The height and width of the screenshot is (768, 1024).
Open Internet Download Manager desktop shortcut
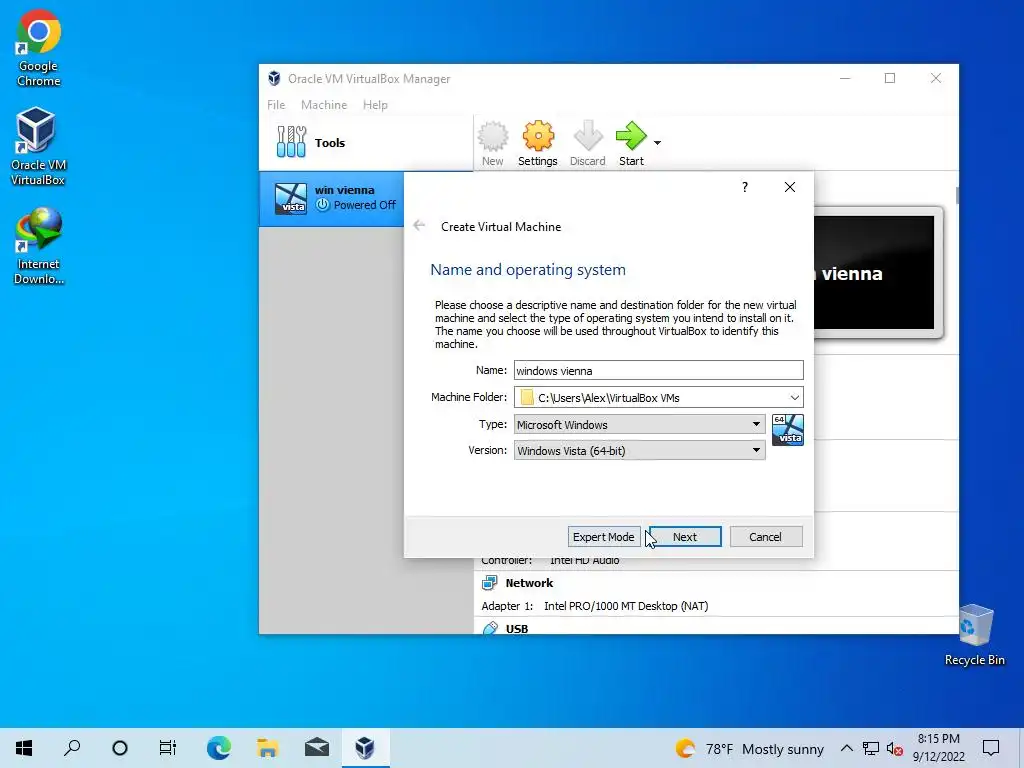click(39, 246)
